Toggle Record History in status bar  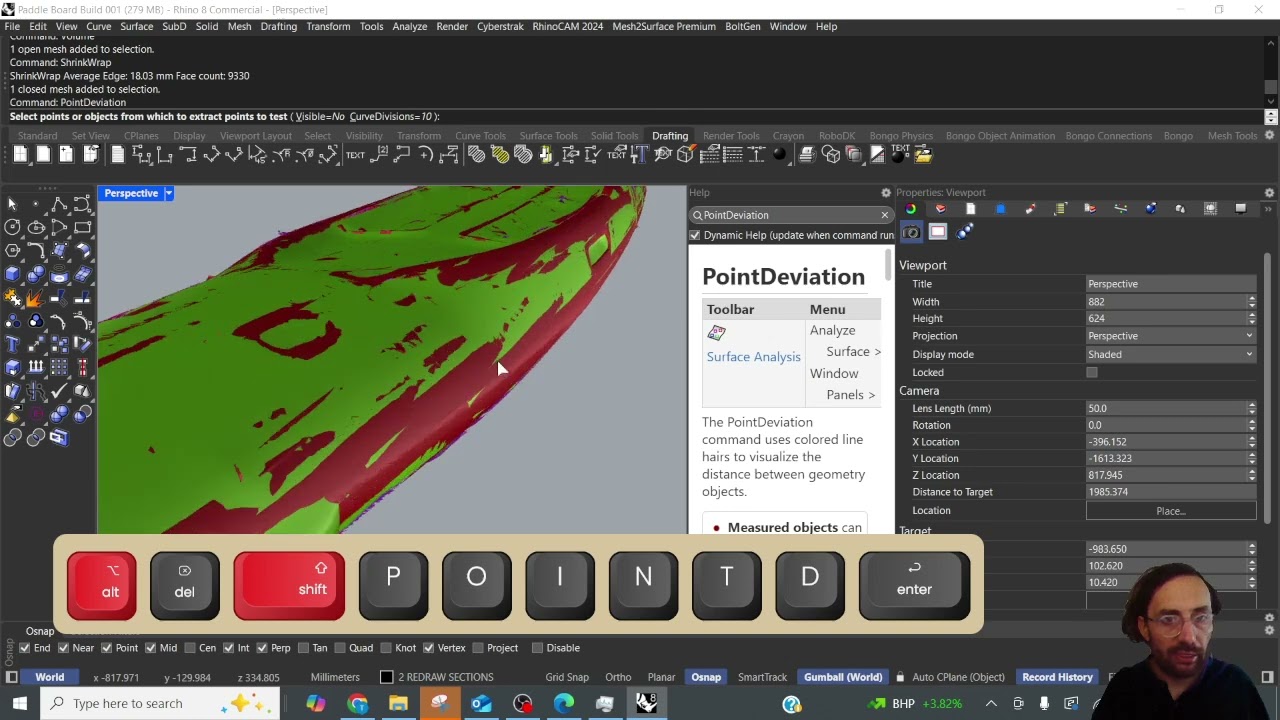pyautogui.click(x=1057, y=677)
